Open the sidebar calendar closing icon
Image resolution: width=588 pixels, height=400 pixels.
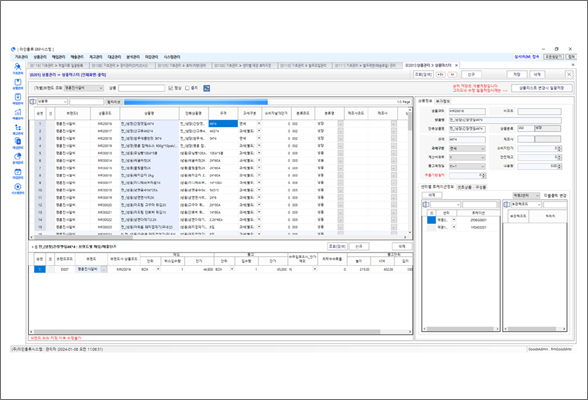pos(18,172)
